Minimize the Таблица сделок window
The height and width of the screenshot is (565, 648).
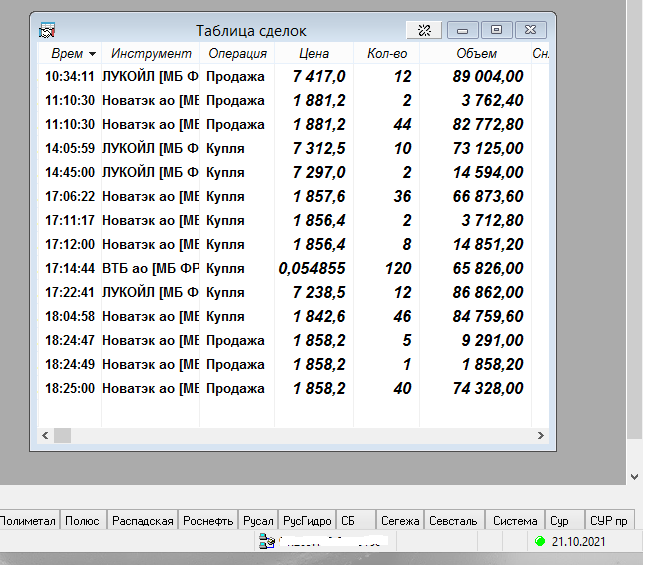[462, 30]
